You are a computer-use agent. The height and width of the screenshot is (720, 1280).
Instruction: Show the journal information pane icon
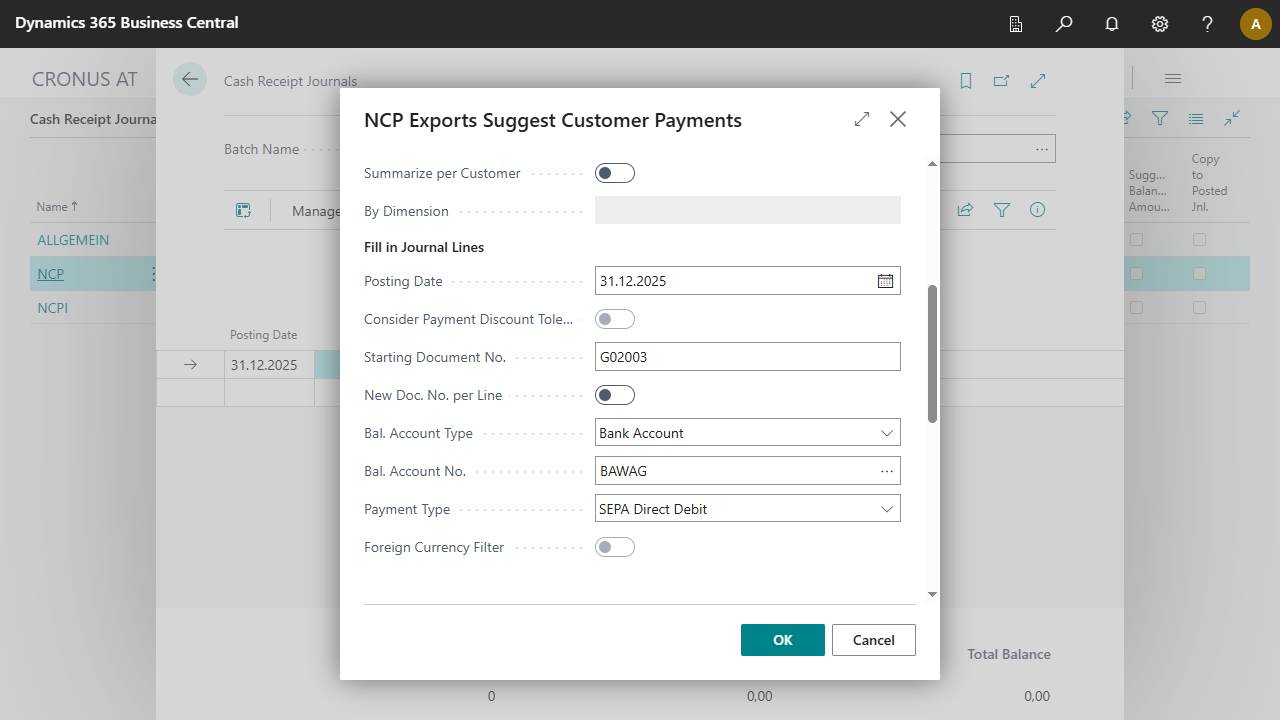(1038, 210)
